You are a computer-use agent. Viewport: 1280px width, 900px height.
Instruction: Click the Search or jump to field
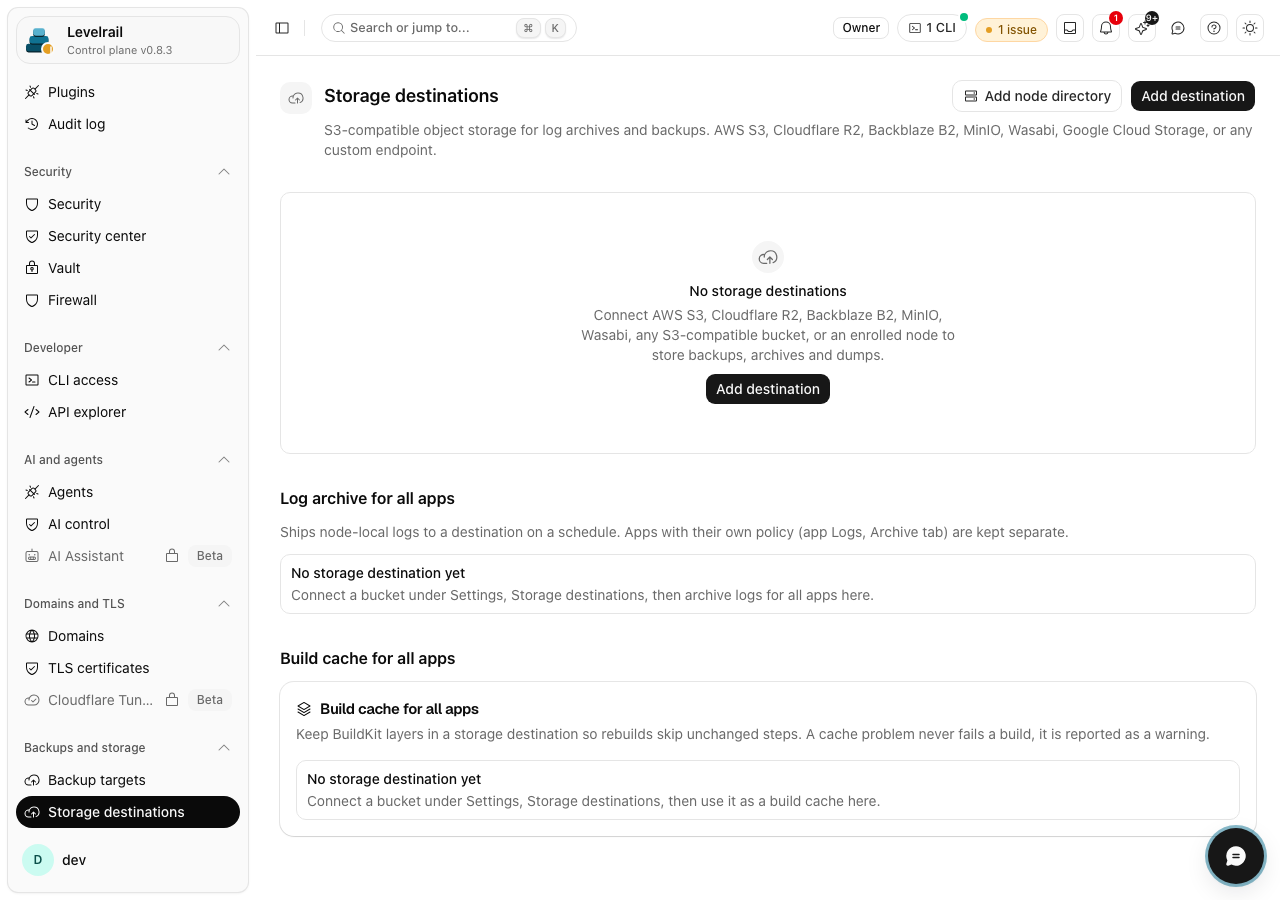pyautogui.click(x=449, y=28)
